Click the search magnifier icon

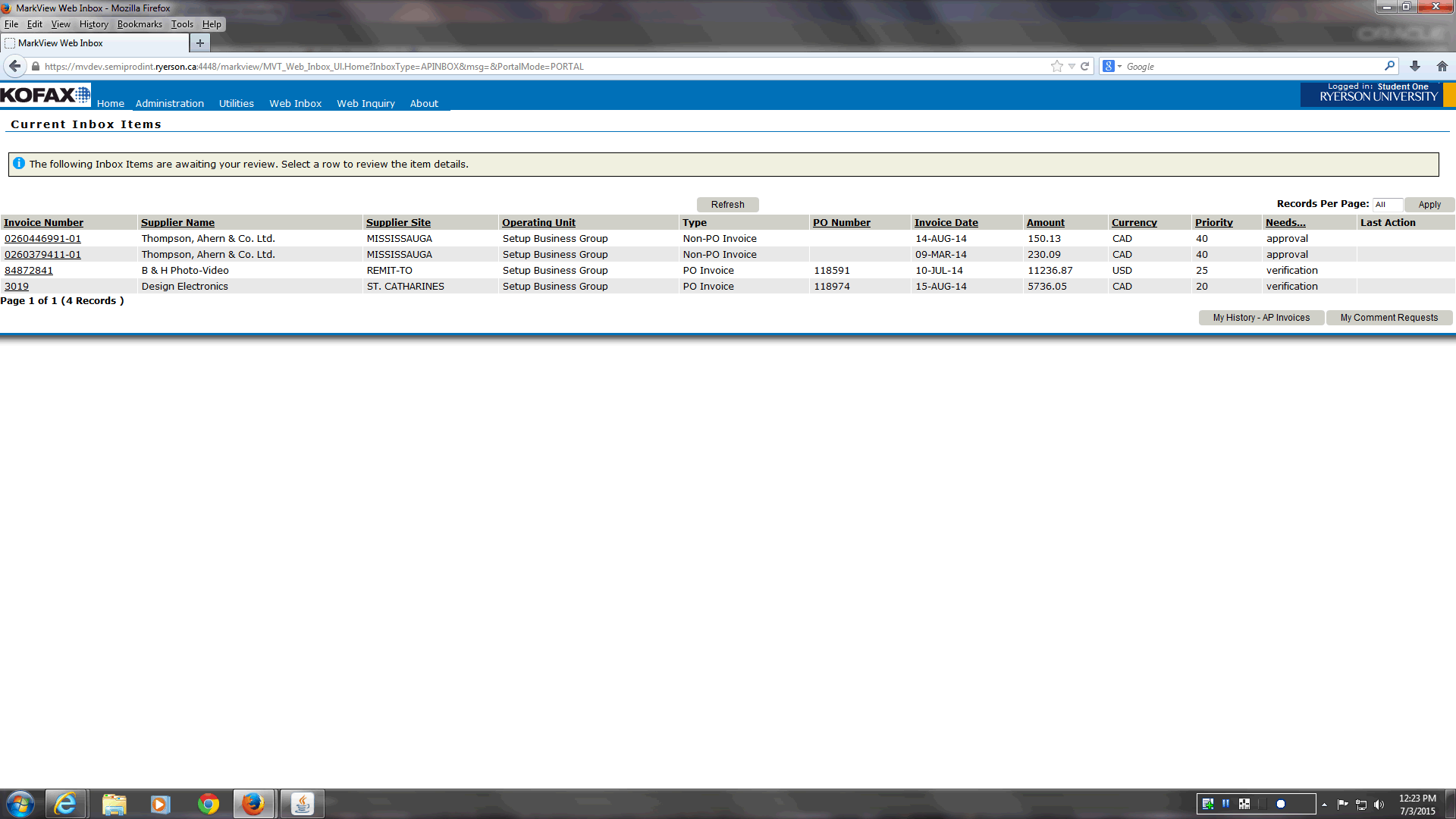pyautogui.click(x=1389, y=66)
